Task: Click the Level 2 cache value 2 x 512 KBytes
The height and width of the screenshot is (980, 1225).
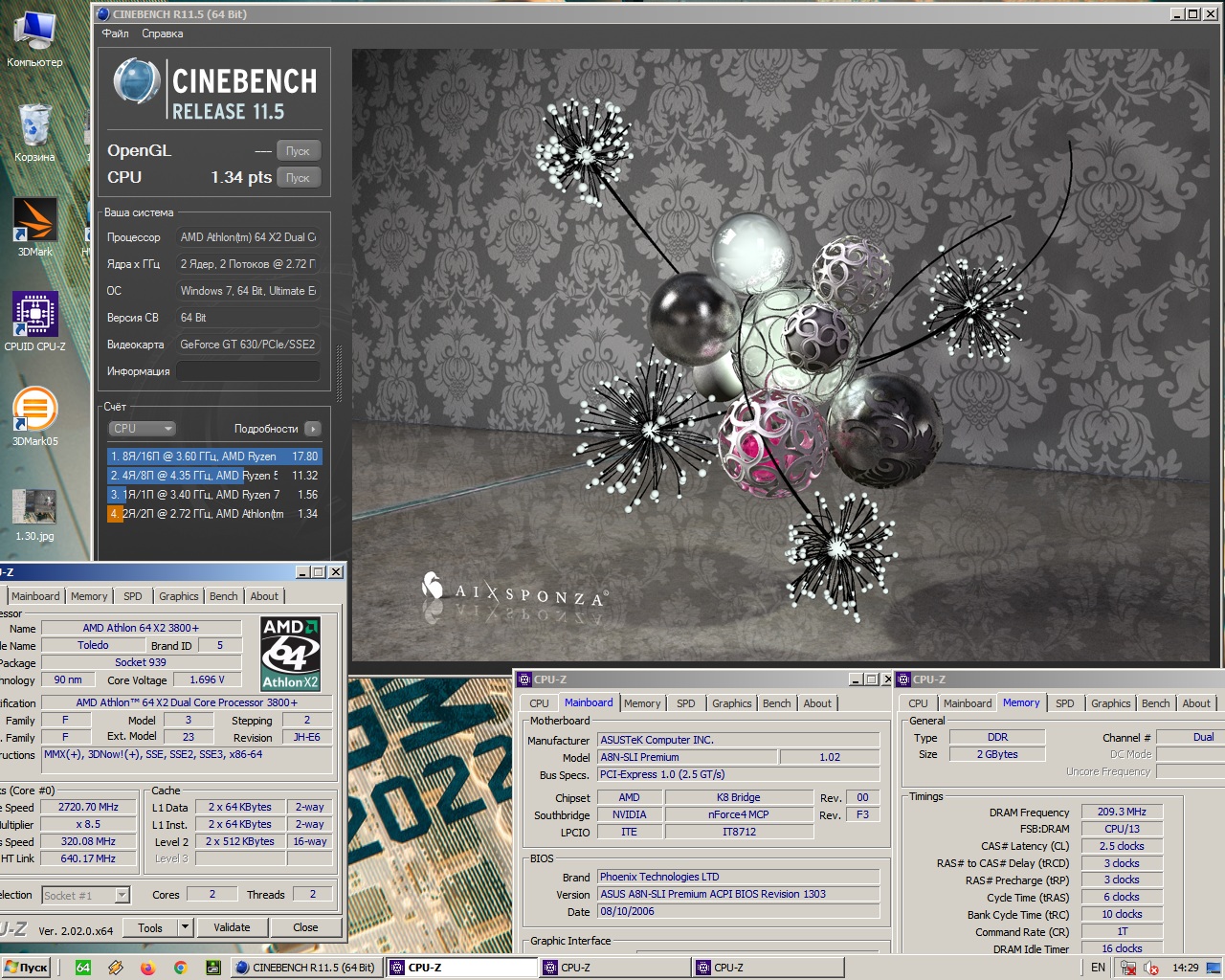Action: [239, 841]
